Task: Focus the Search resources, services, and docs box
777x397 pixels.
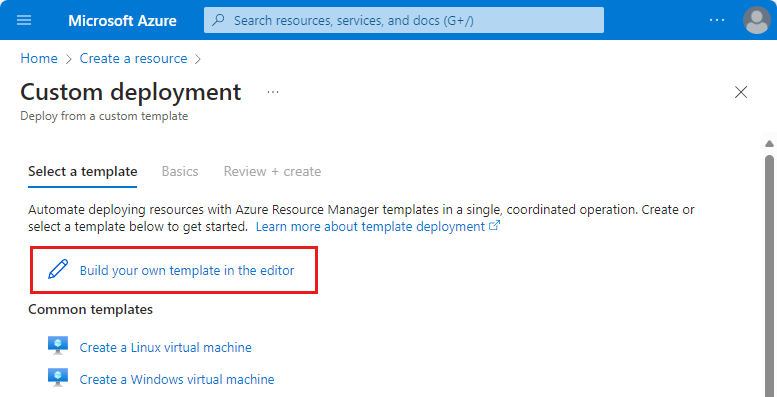Action: [x=404, y=20]
